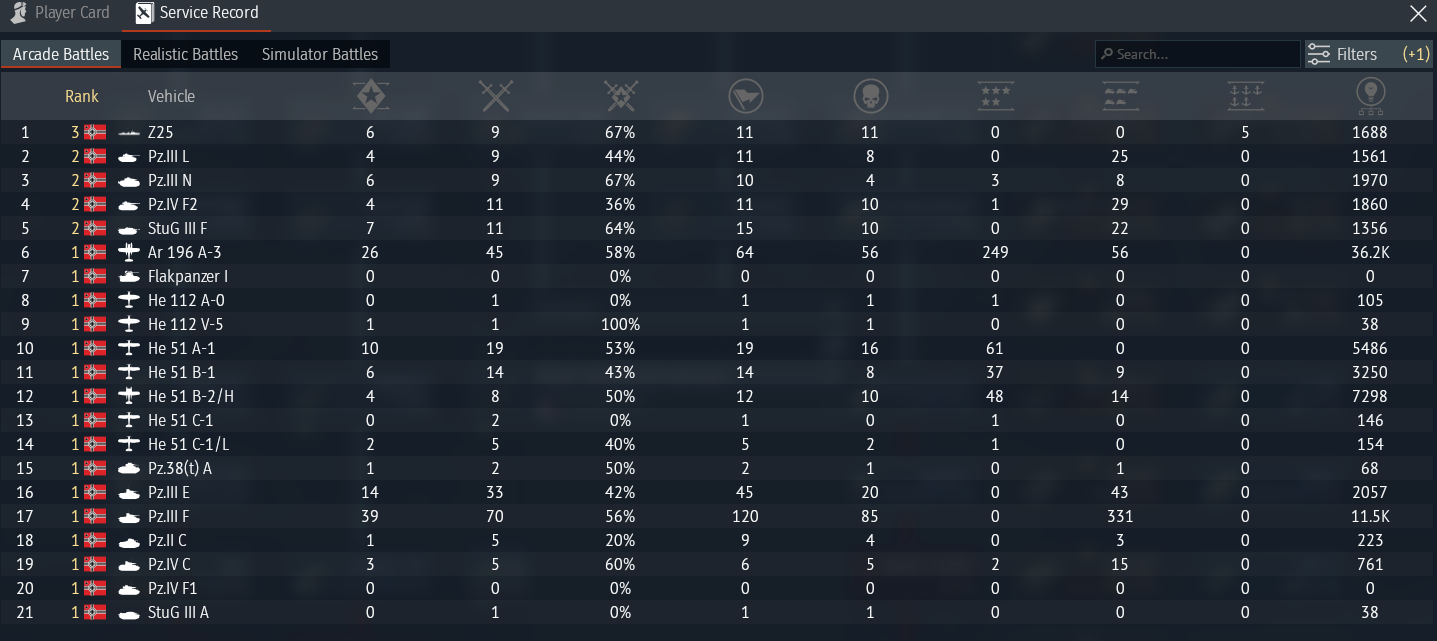The image size is (1437, 641).
Task: Sort by battles won star icon
Action: (371, 96)
